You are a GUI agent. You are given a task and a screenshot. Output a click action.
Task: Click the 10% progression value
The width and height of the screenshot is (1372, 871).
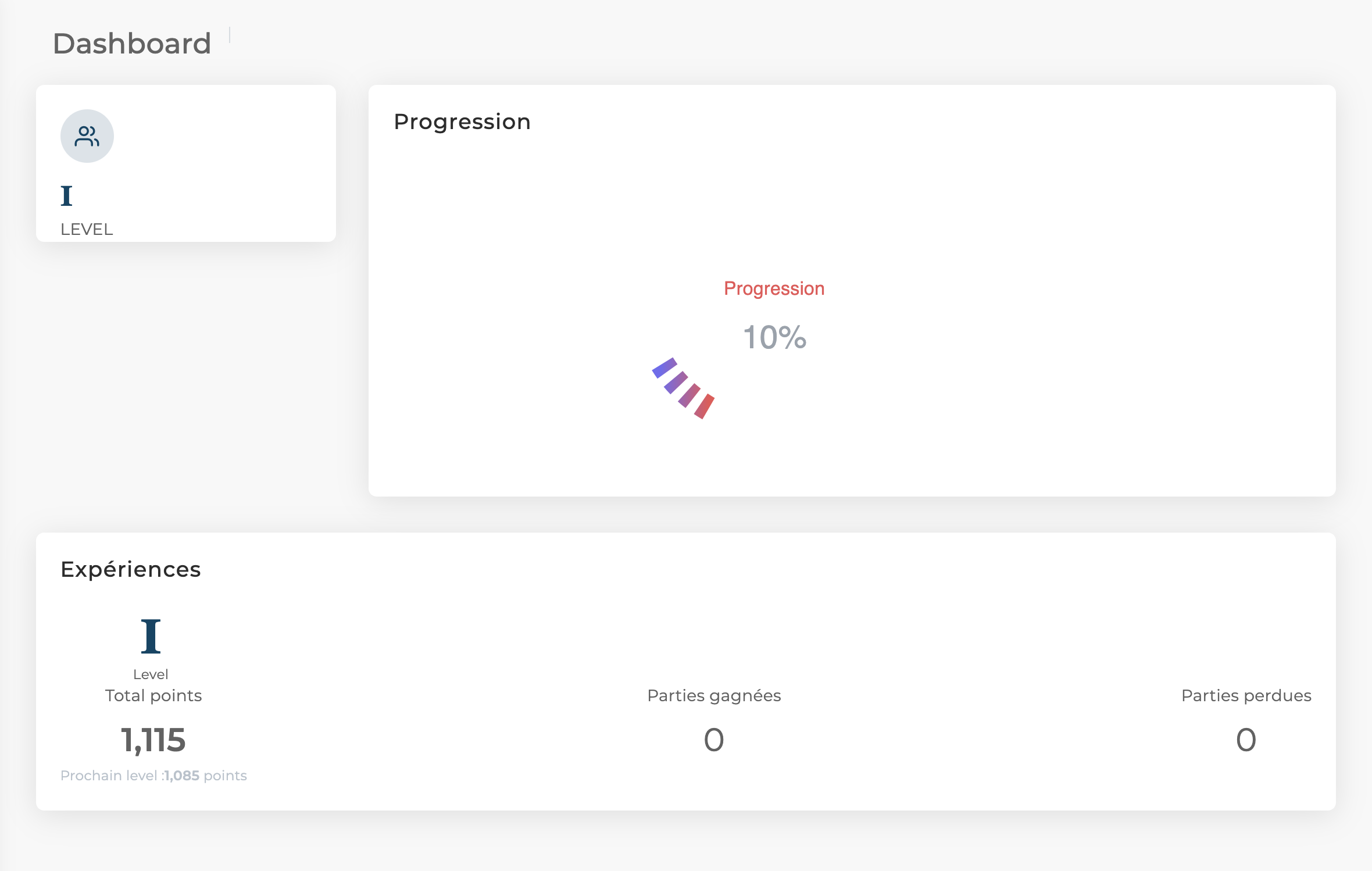pyautogui.click(x=774, y=337)
